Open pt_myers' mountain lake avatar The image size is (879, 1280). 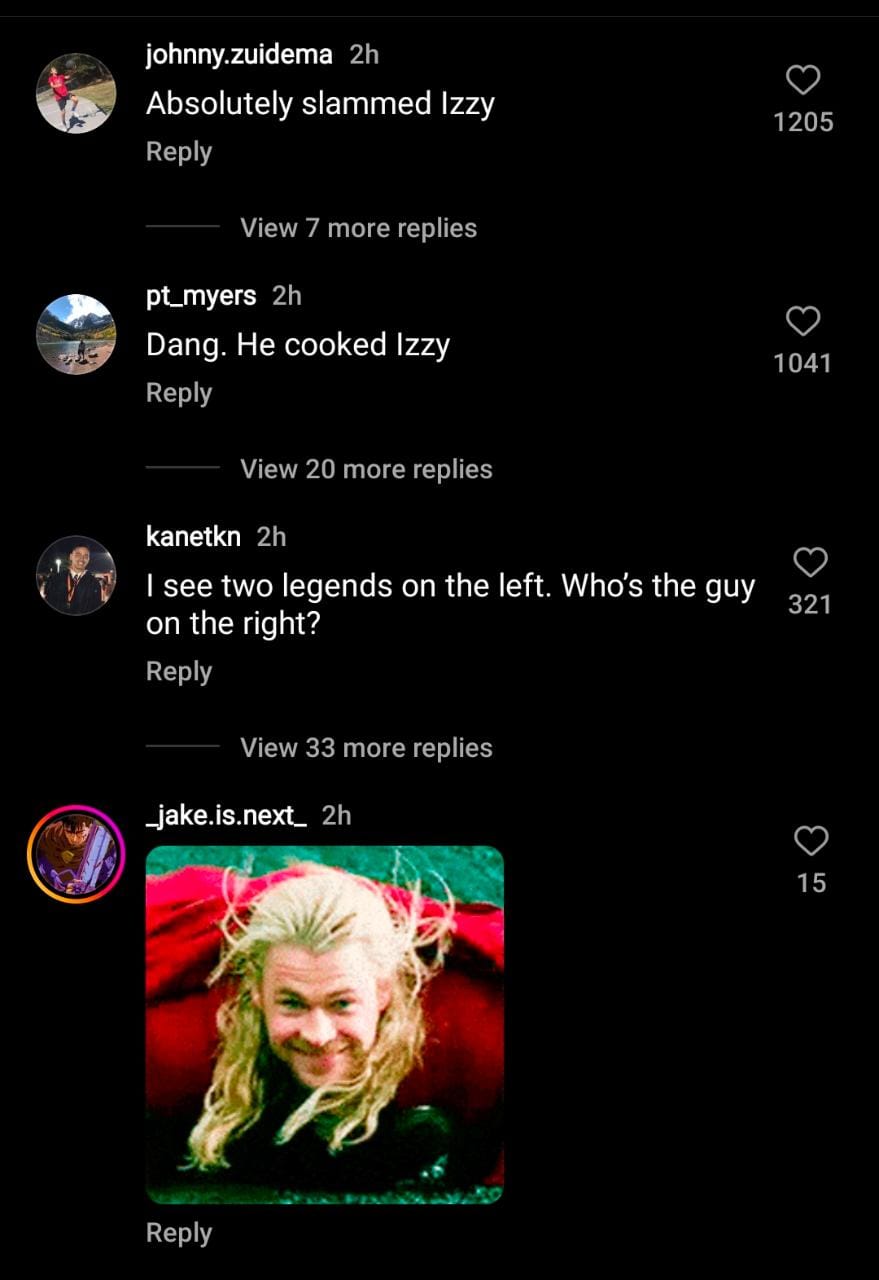pyautogui.click(x=76, y=334)
